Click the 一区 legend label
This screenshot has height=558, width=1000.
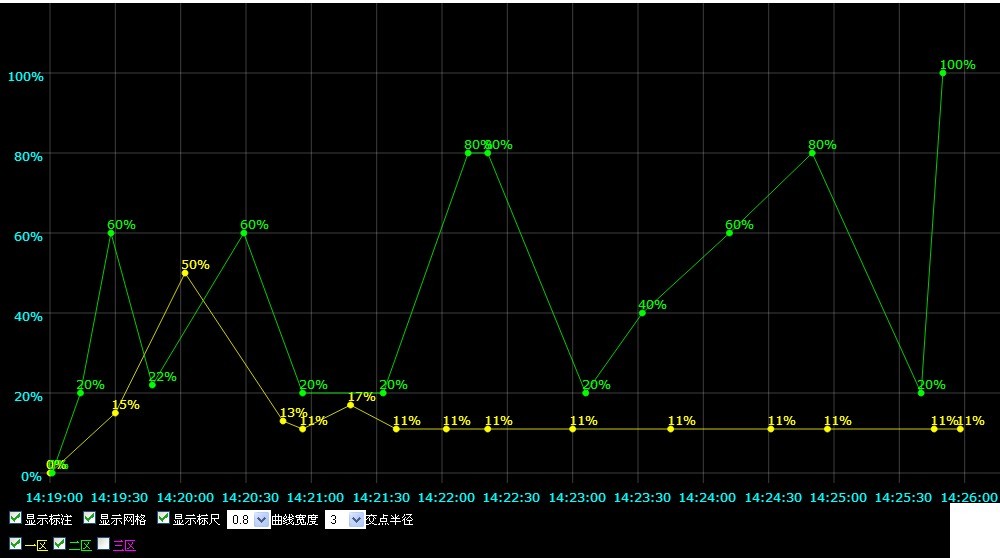coord(36,545)
